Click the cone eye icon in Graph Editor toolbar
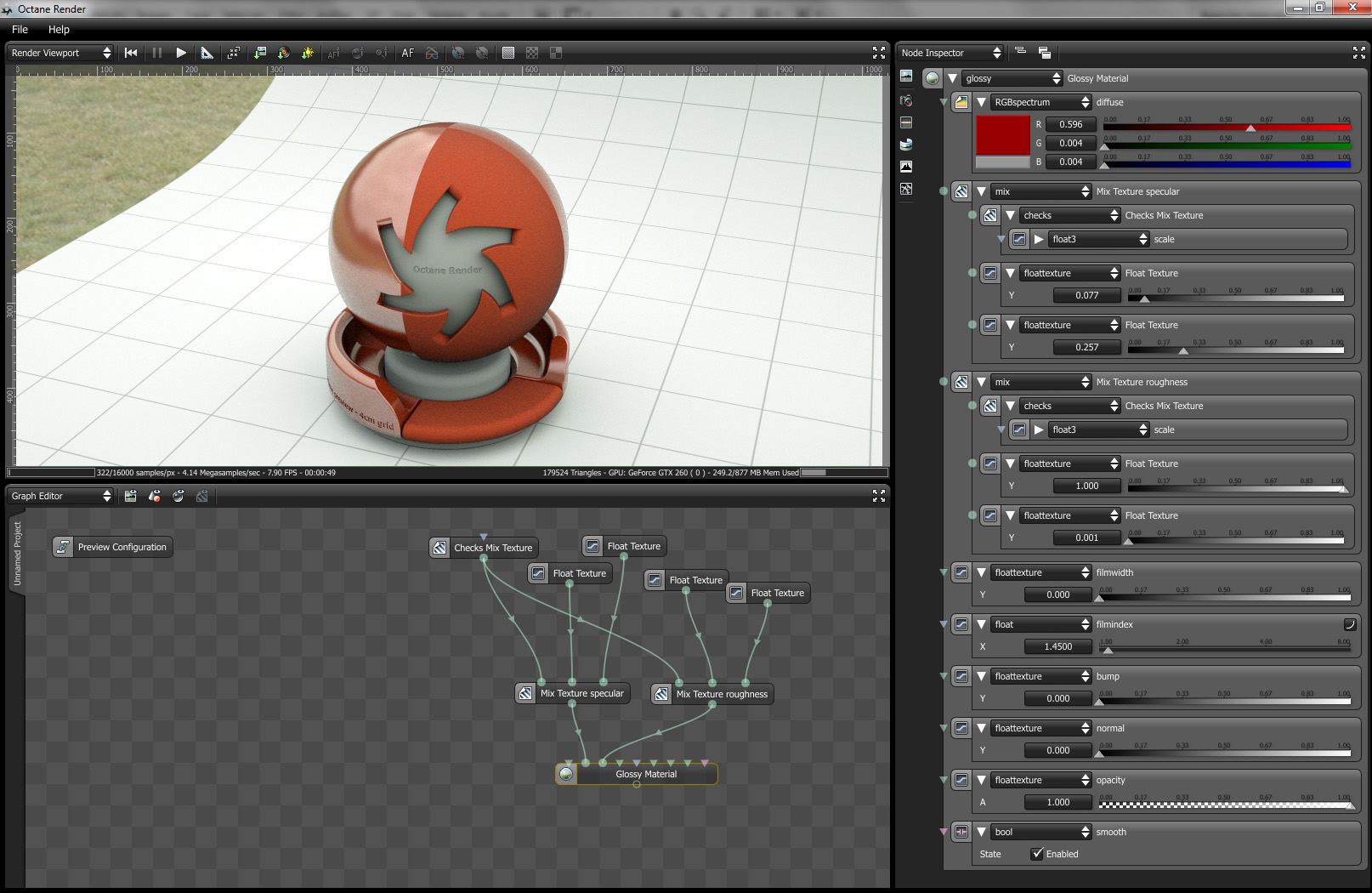This screenshot has height=893, width=1372. 155,496
